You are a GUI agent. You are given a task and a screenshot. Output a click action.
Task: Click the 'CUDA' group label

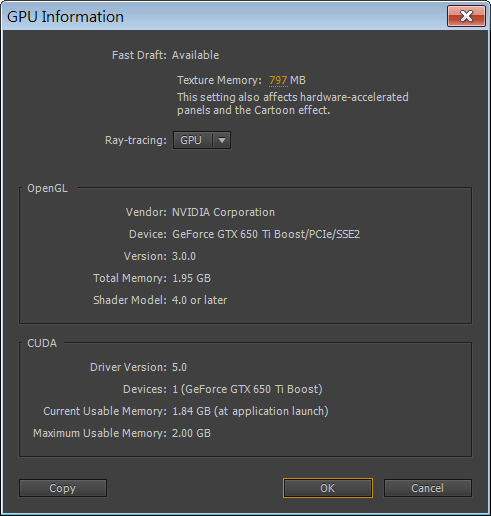(42, 343)
